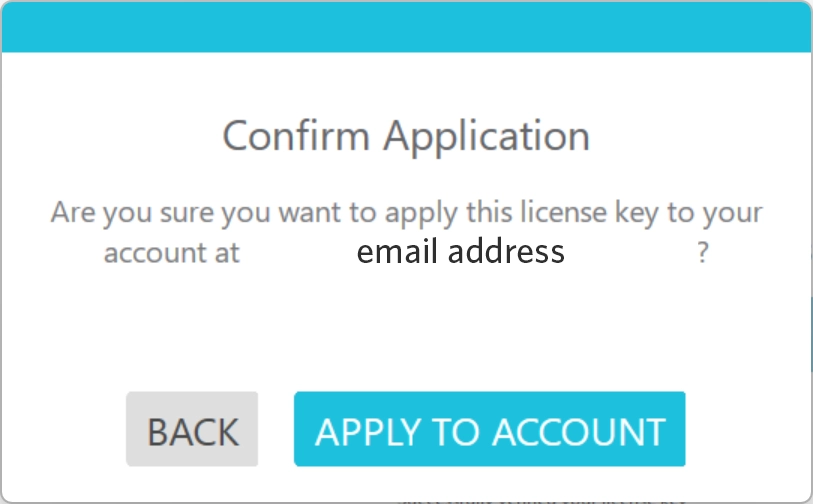Click the word 'want' in the message
The image size is (813, 504).
click(310, 213)
